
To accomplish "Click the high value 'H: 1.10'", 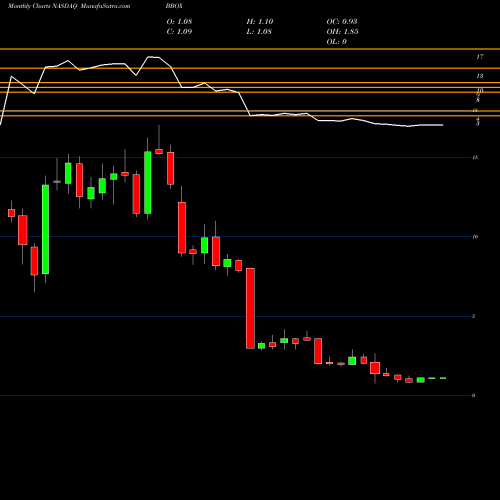I will click(x=260, y=22).
